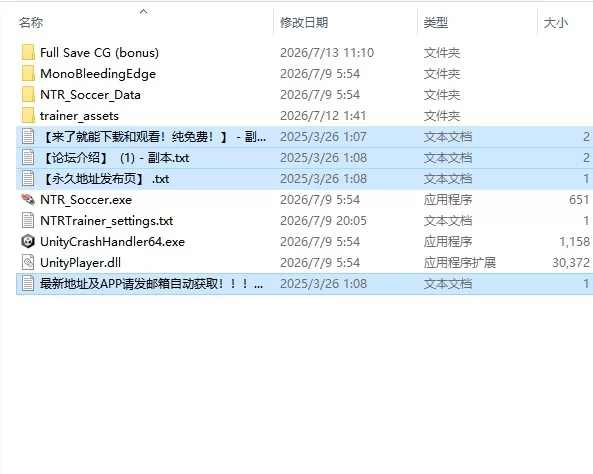This screenshot has height=474, width=593.
Task: Select the file name MonoBleedingEdge
Action: coord(98,74)
